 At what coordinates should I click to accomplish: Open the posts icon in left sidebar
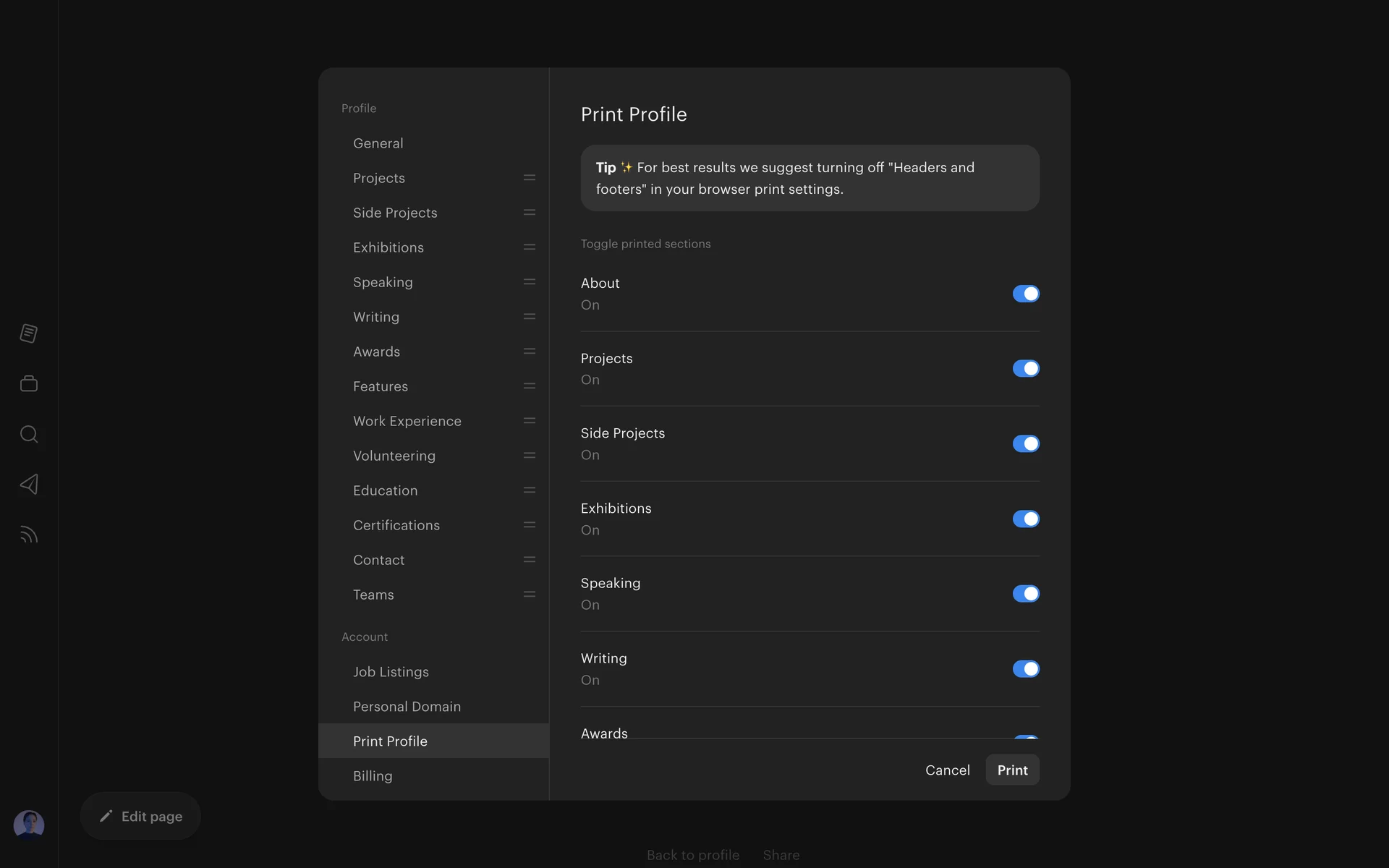[29, 333]
